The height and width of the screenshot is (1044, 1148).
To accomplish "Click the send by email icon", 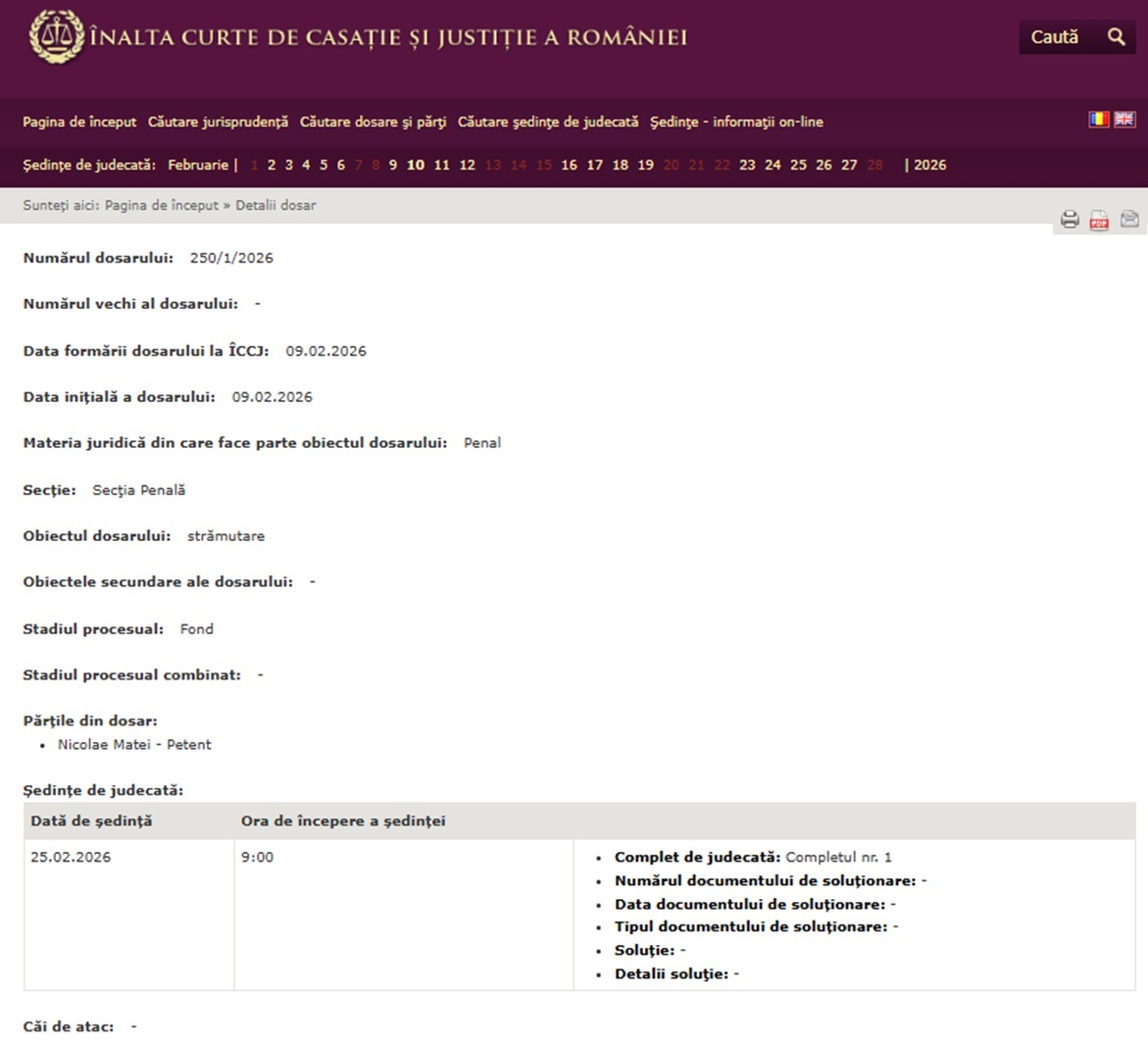I will [1129, 219].
